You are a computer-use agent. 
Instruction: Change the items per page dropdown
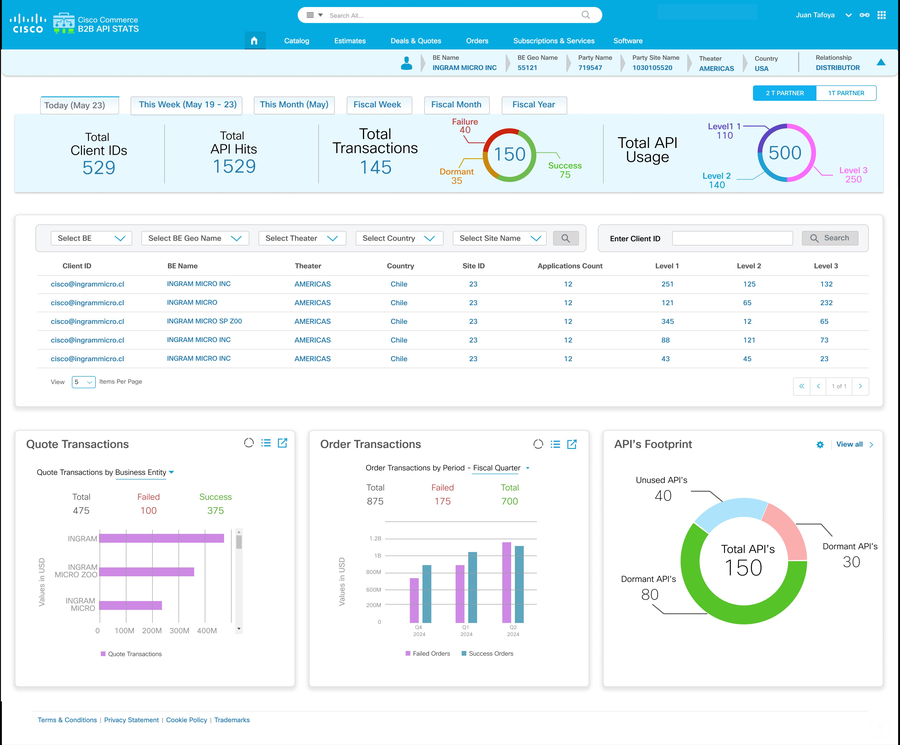(83, 382)
